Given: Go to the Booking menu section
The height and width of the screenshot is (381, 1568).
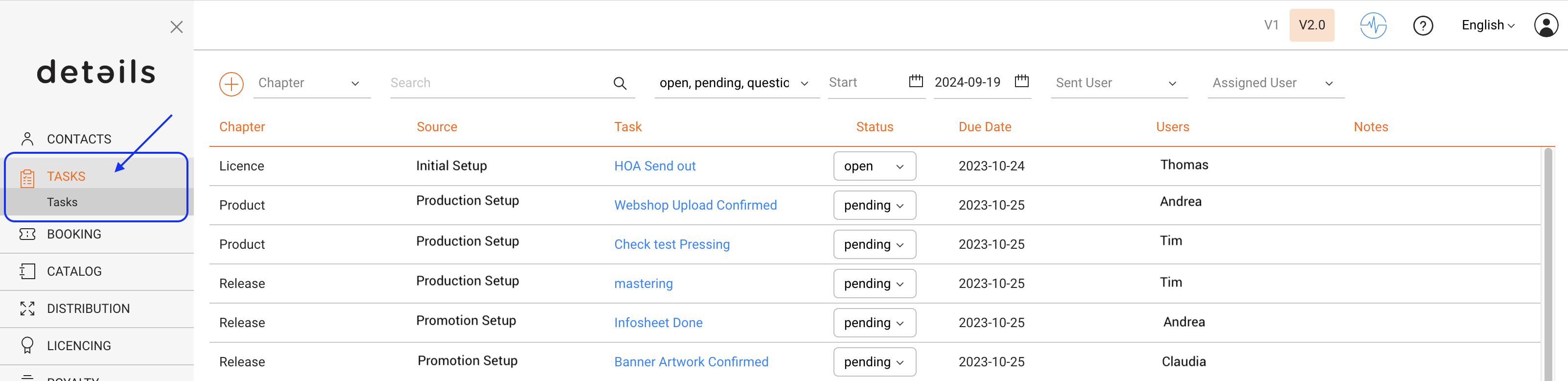Looking at the screenshot, I should [x=74, y=234].
